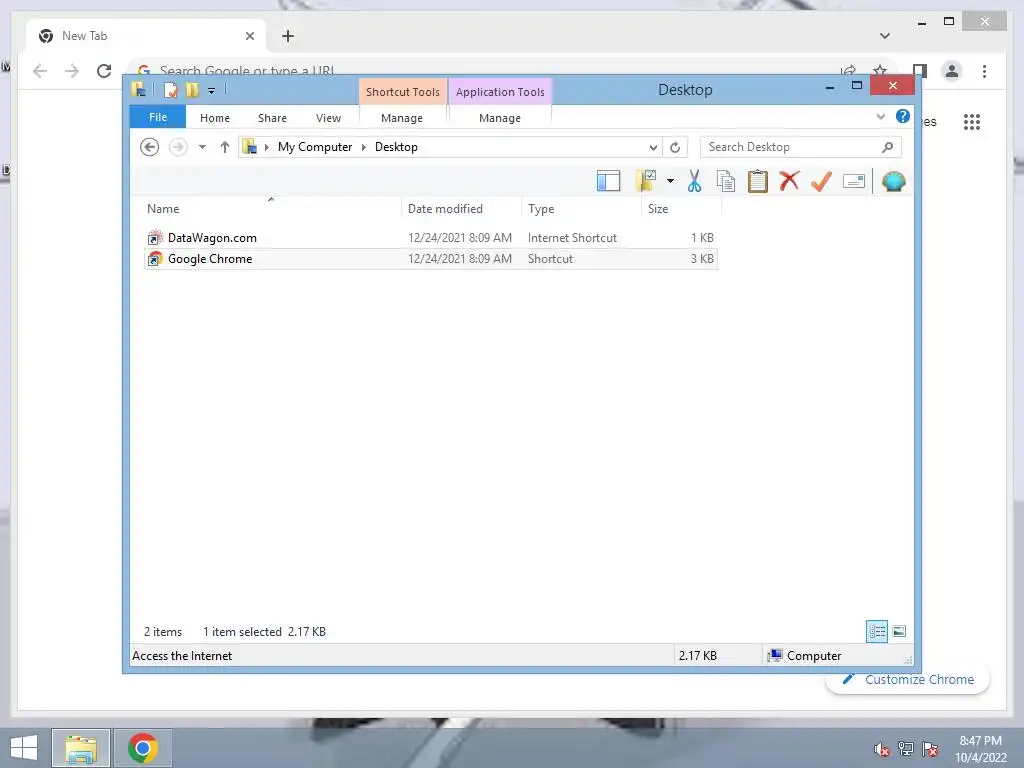Click the blue shell icon in toolbar

893,181
